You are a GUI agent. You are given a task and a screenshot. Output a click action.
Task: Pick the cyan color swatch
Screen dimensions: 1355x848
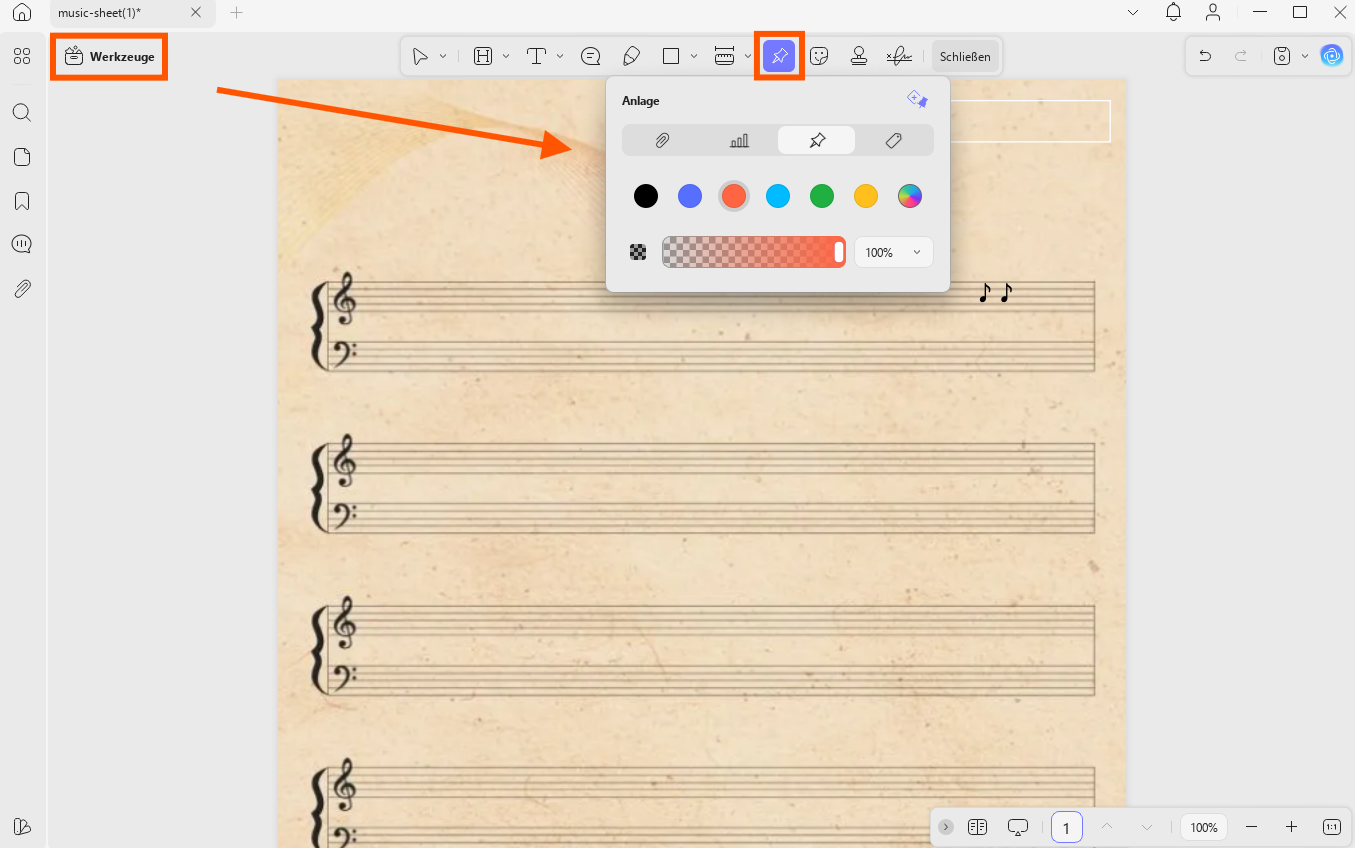pyautogui.click(x=778, y=196)
